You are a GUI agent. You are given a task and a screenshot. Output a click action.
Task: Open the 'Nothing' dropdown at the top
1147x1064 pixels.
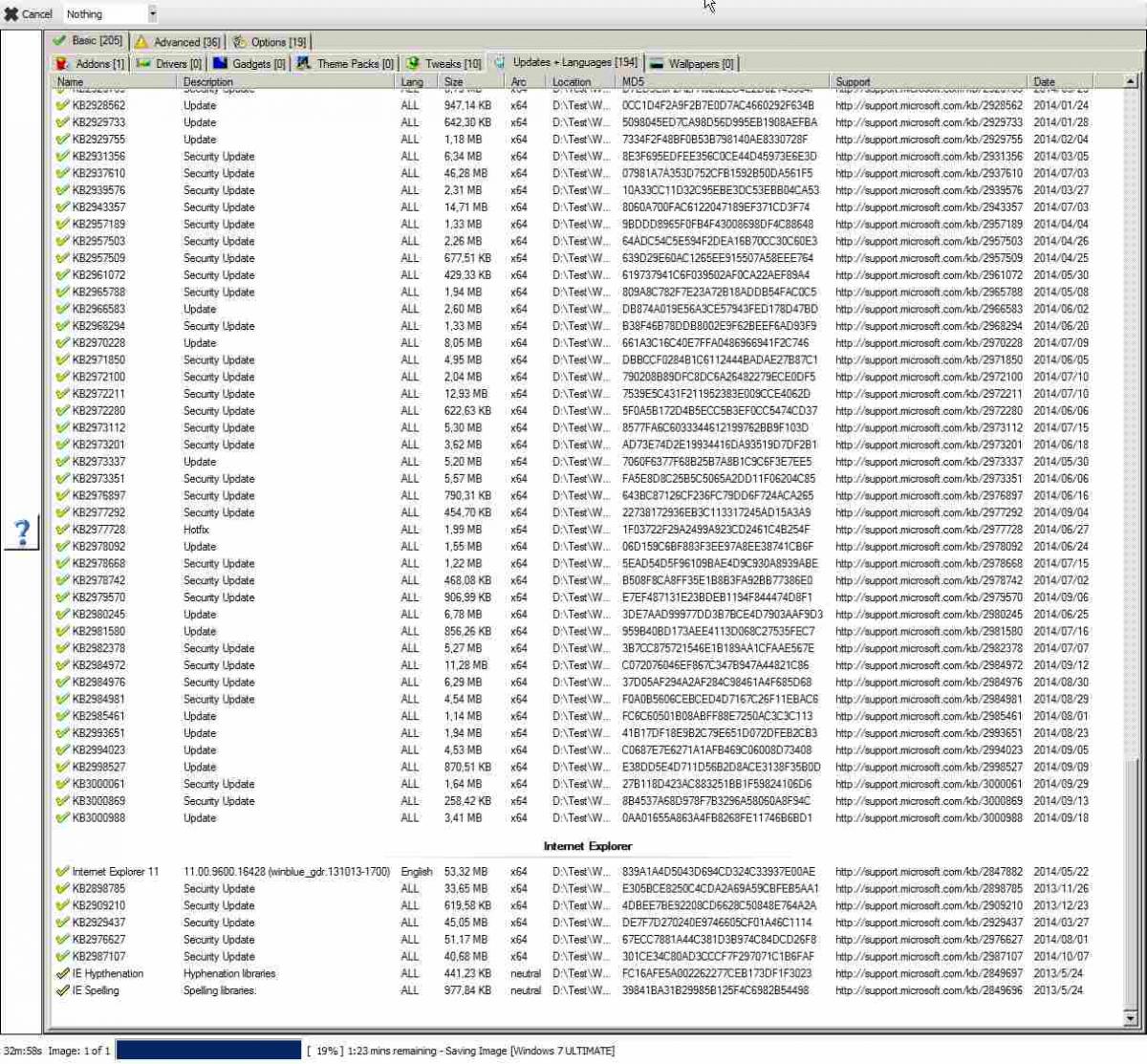coord(111,14)
